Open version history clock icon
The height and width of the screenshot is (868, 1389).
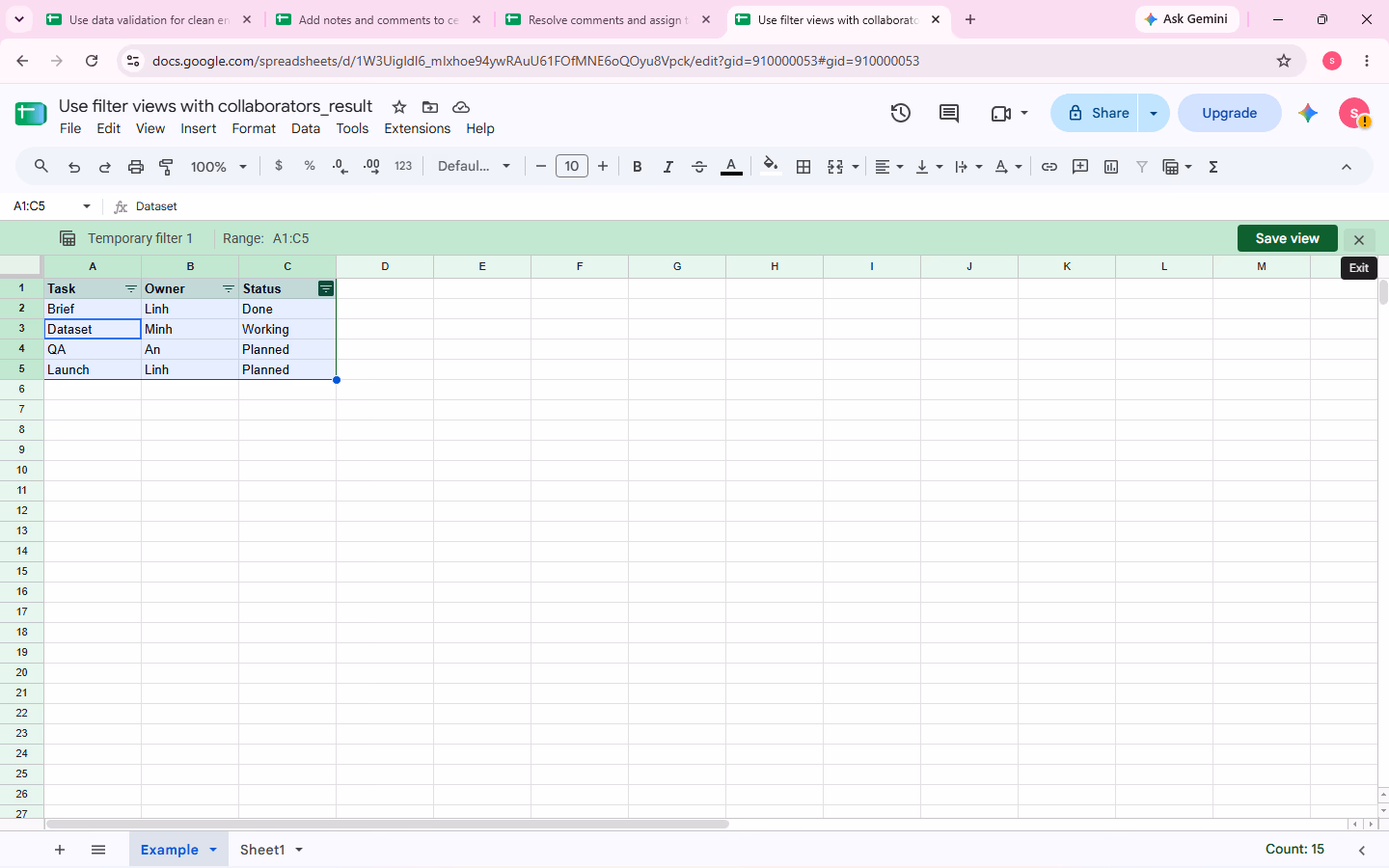(901, 113)
